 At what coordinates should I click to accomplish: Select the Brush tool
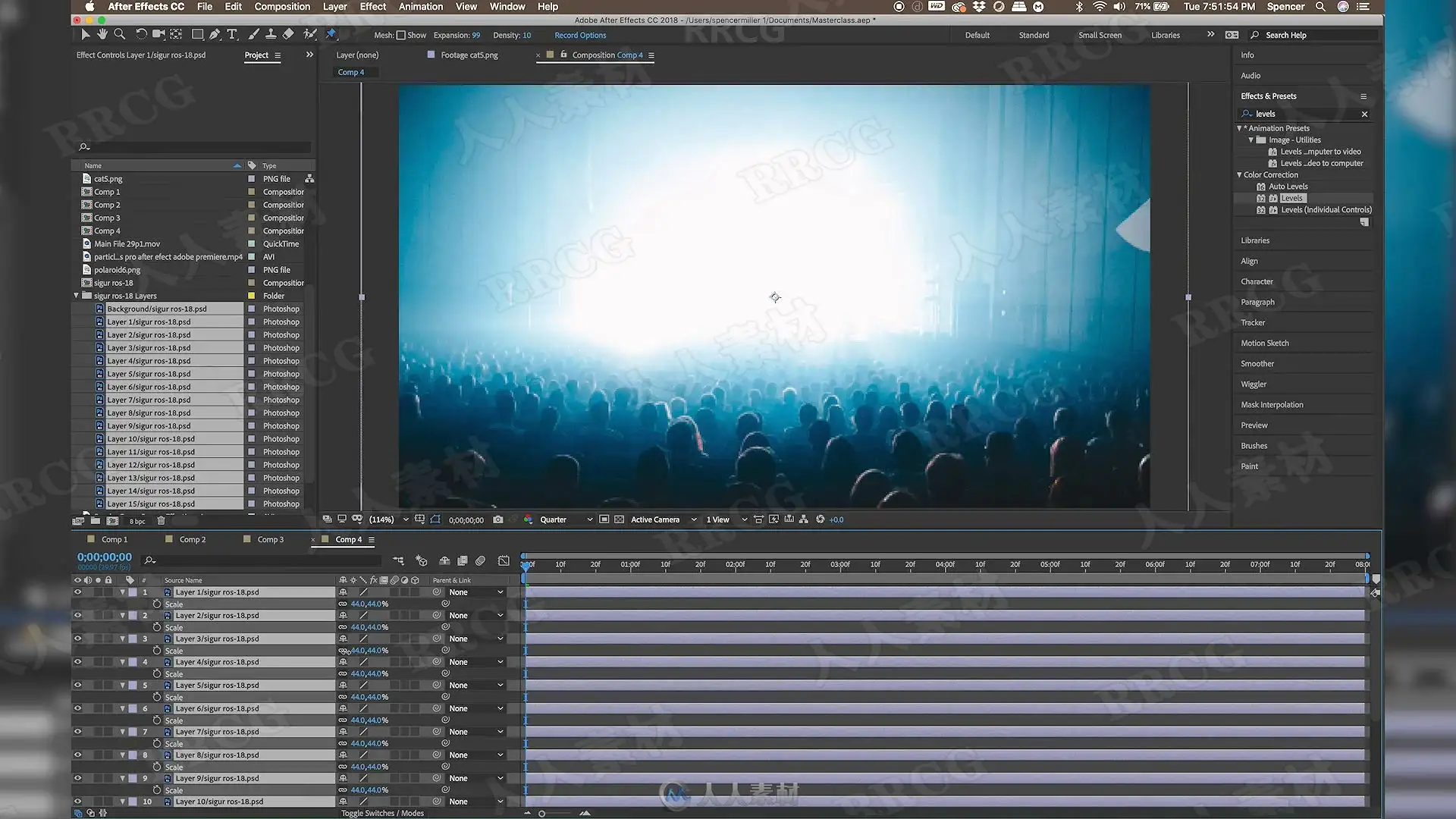[253, 34]
